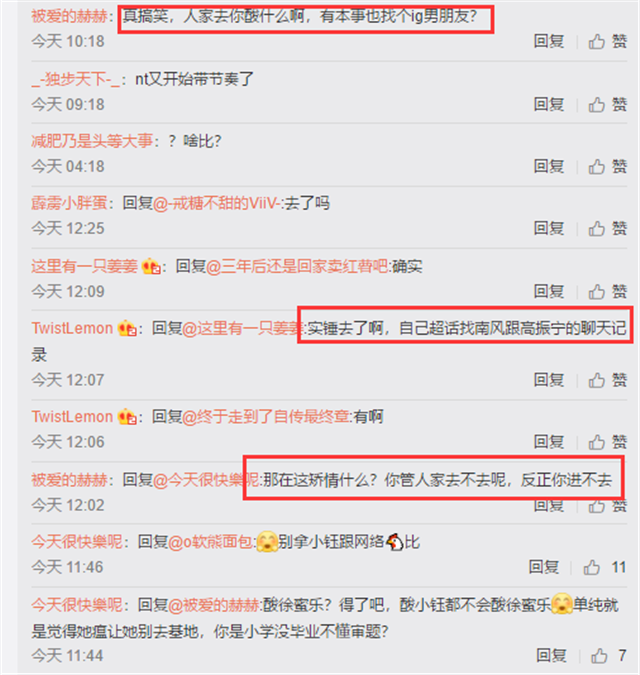The height and width of the screenshot is (675, 640).
Task: Reply to the 10:18 comment by 被爱的赫赫
Action: coord(549,42)
